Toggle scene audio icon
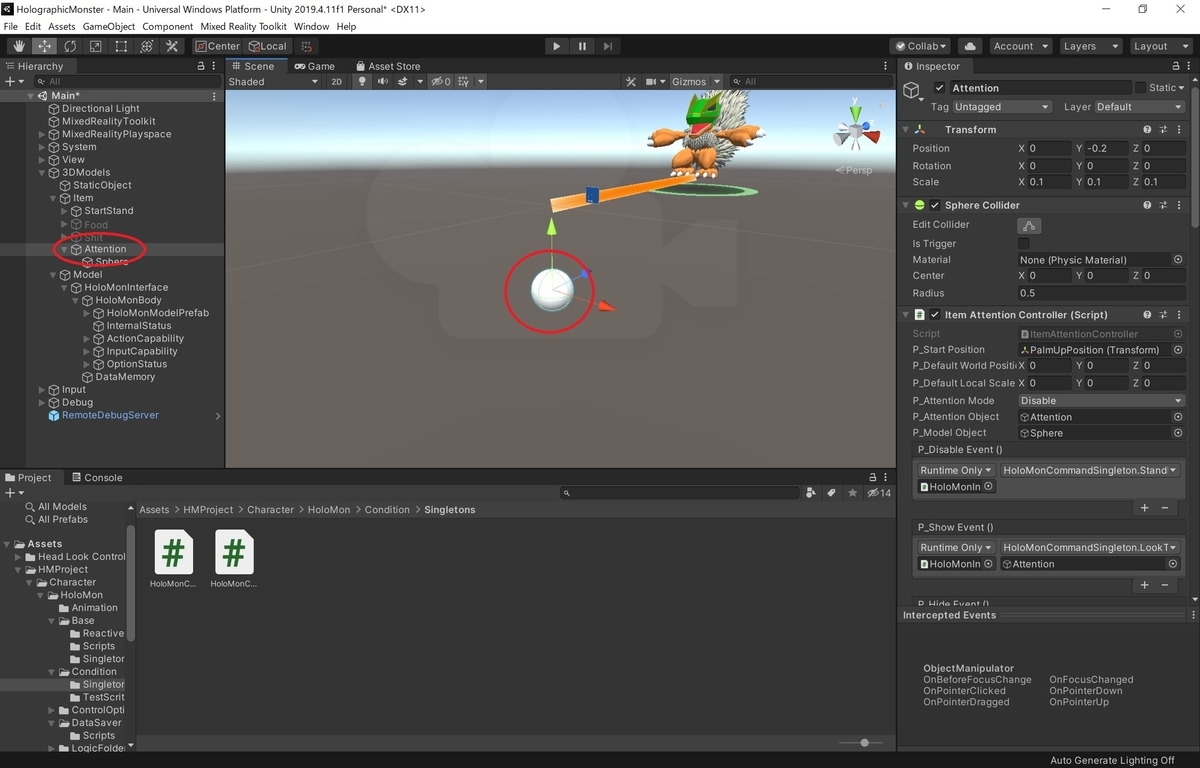The image size is (1200, 768). coord(382,82)
